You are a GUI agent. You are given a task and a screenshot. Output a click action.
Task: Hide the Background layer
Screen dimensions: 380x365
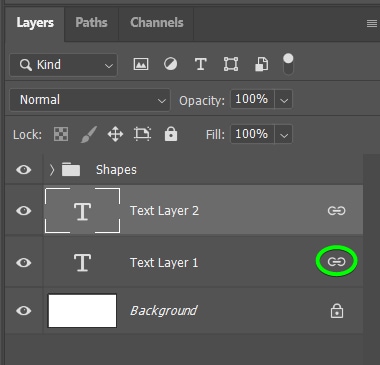(x=24, y=311)
